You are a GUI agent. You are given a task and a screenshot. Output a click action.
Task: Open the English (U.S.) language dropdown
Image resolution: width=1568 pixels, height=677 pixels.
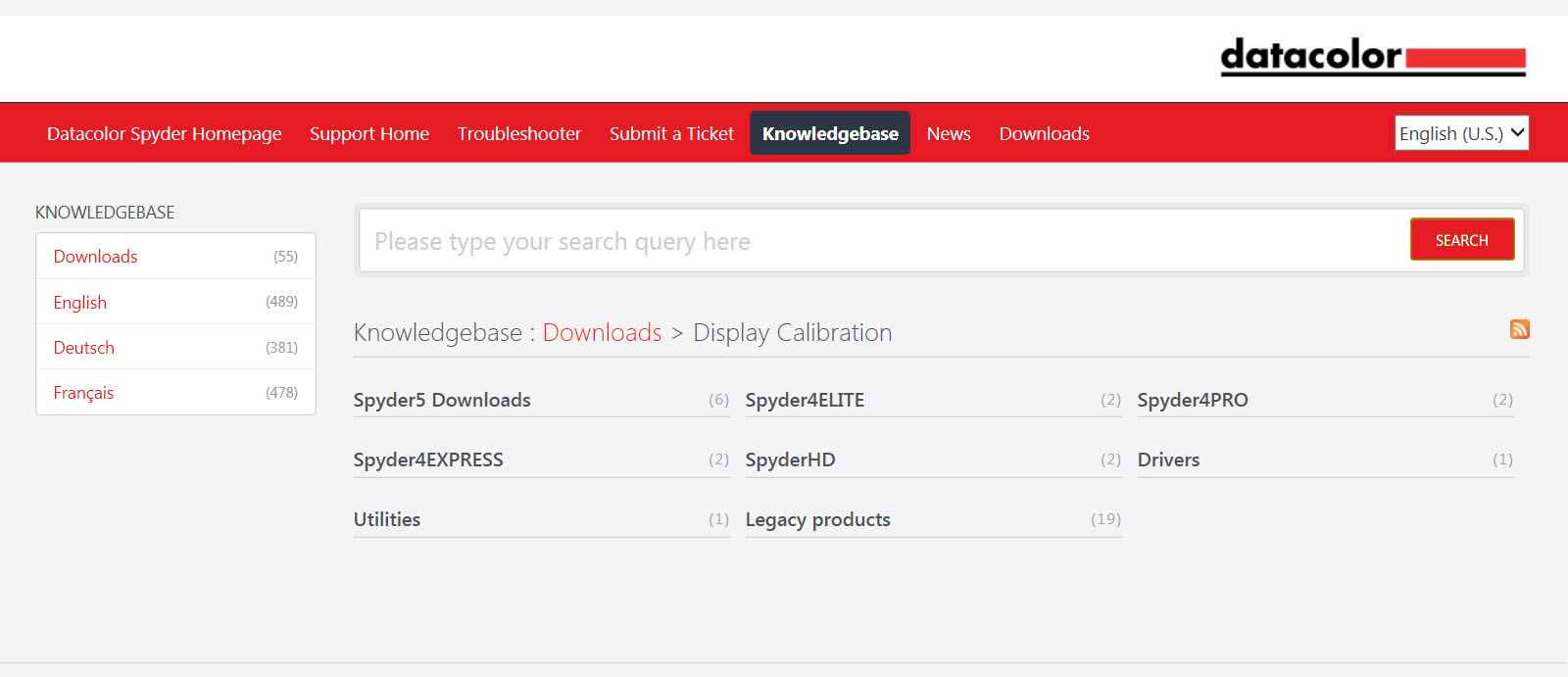[1461, 133]
